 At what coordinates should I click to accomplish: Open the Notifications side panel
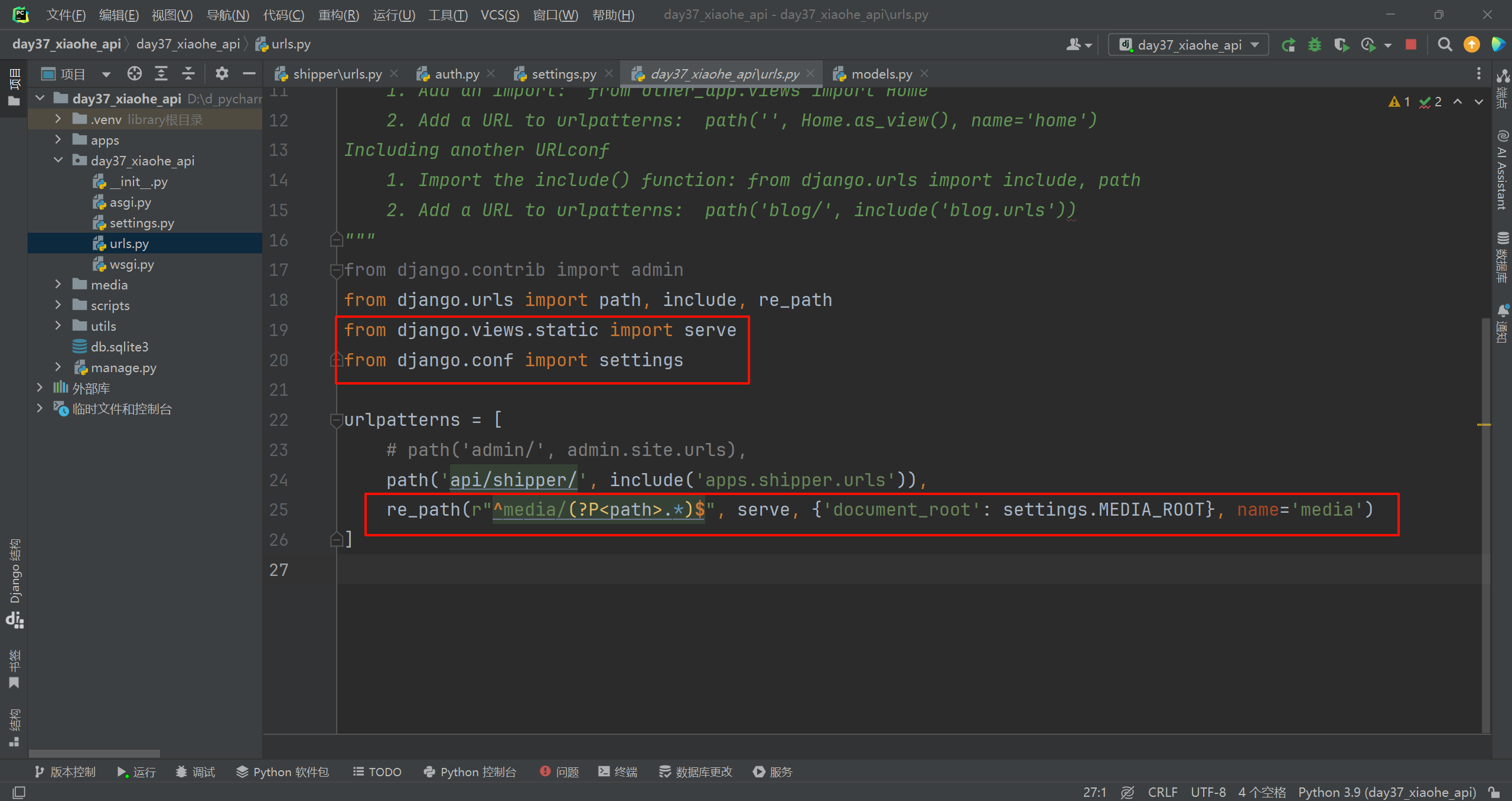(1502, 324)
